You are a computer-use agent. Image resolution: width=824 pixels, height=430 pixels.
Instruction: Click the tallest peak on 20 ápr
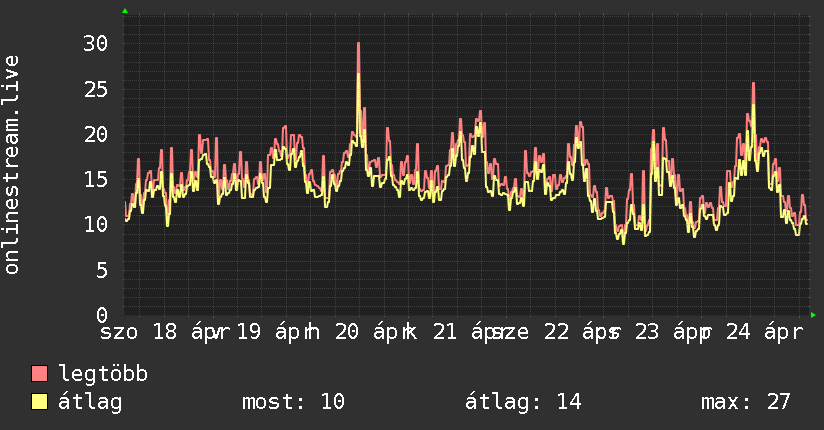(x=358, y=44)
